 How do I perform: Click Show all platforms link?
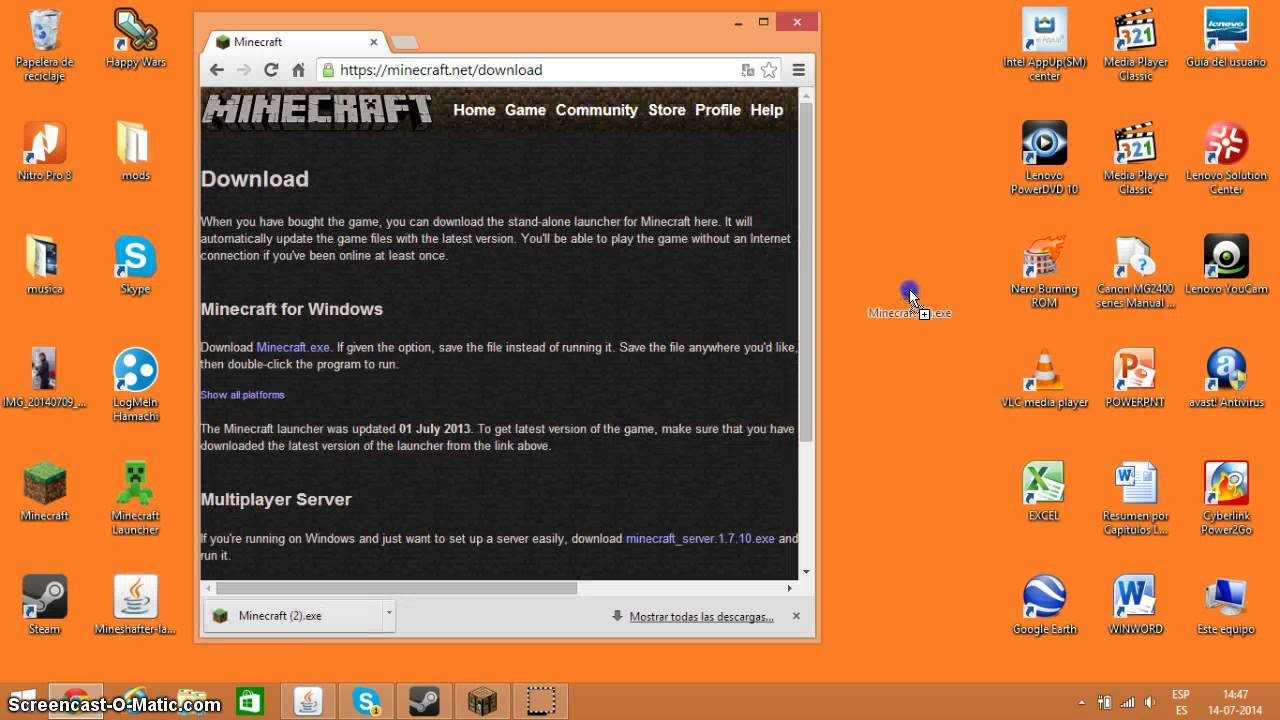[243, 395]
